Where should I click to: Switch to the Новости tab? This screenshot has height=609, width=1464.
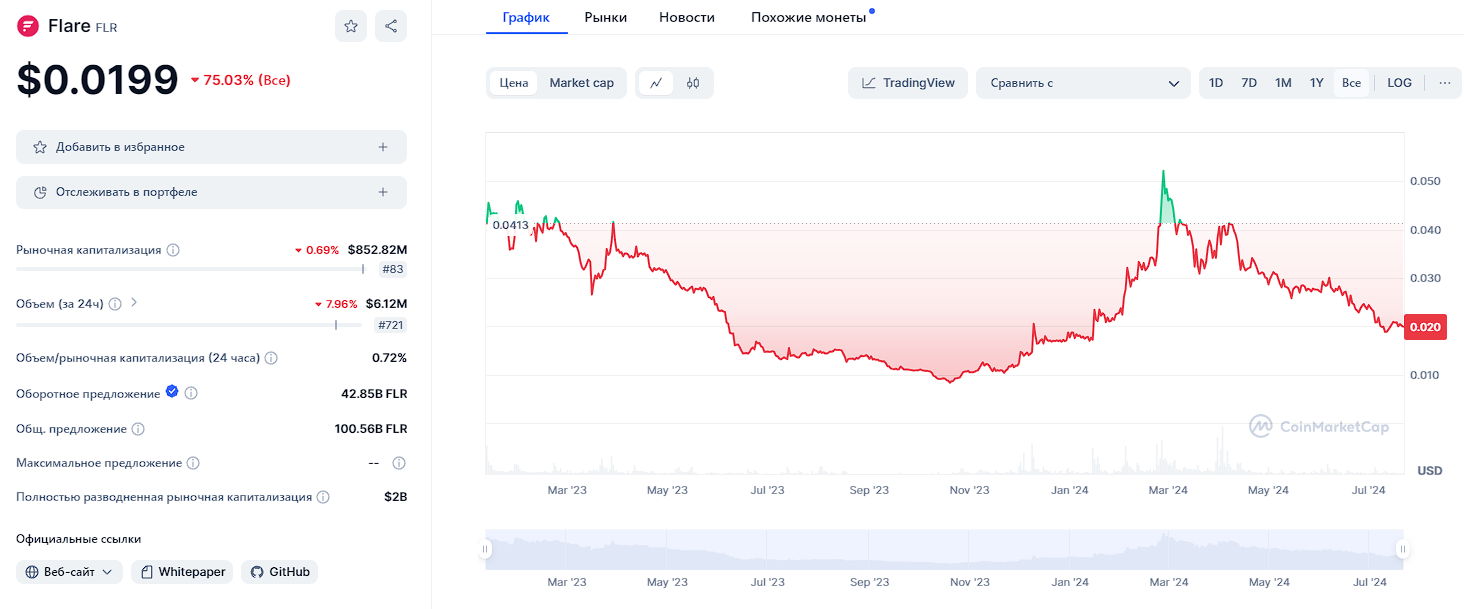coord(687,17)
